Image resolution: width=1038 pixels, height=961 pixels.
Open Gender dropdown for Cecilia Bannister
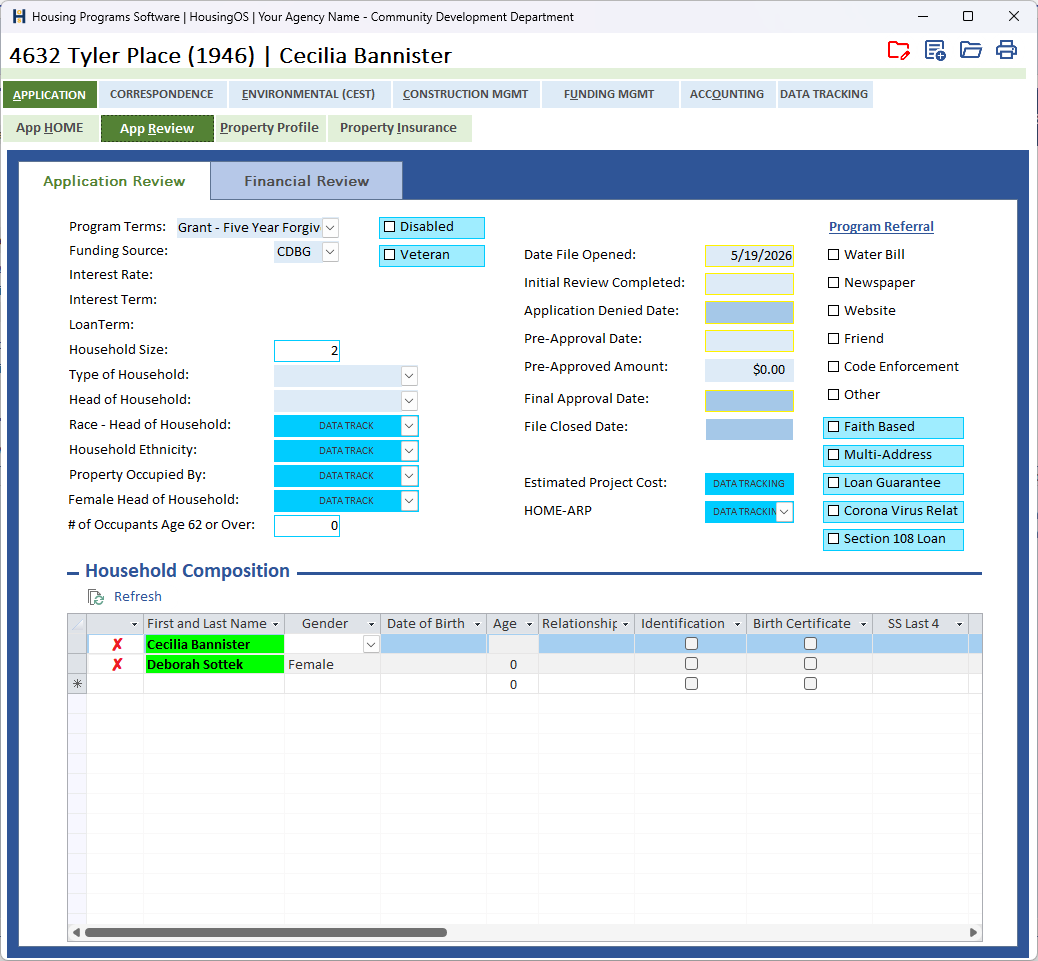(371, 645)
